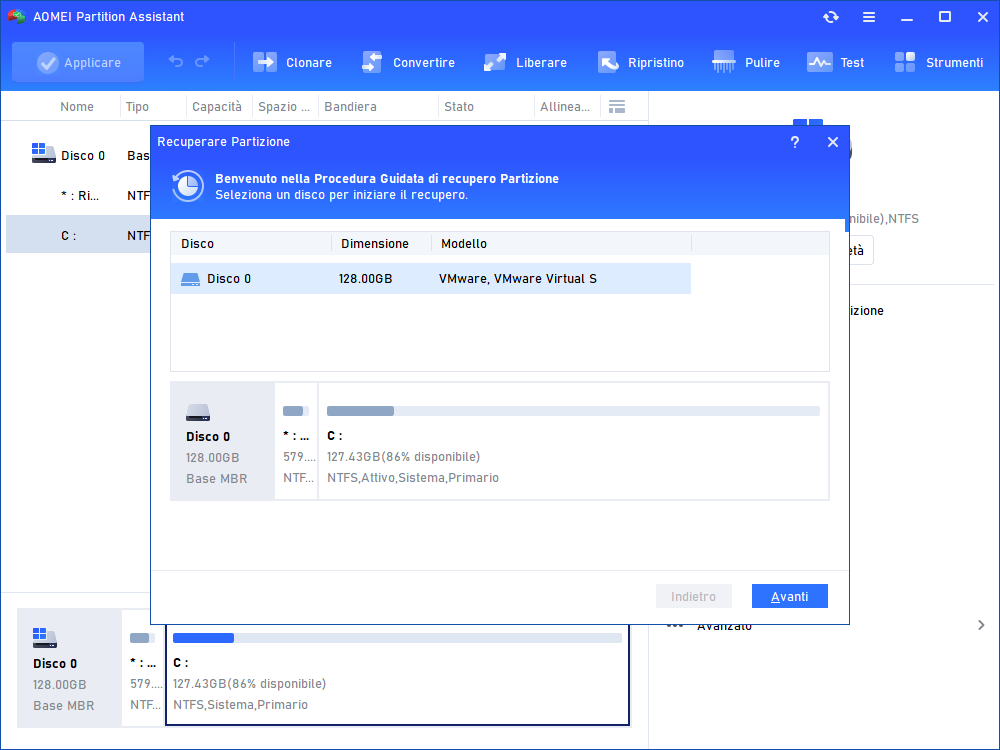Open the Liberare tool
The width and height of the screenshot is (1000, 750).
pos(525,62)
